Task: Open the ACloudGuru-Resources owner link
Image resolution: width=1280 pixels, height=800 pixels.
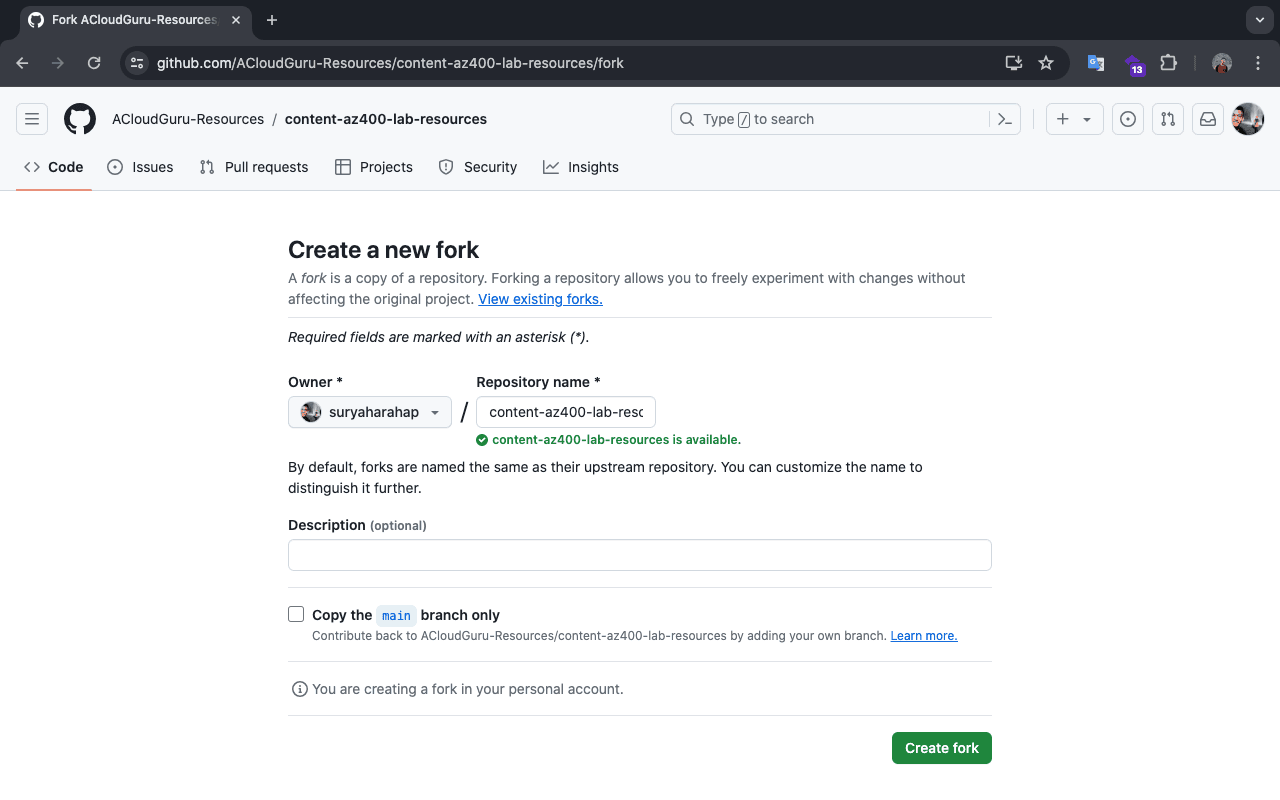Action: (x=188, y=119)
